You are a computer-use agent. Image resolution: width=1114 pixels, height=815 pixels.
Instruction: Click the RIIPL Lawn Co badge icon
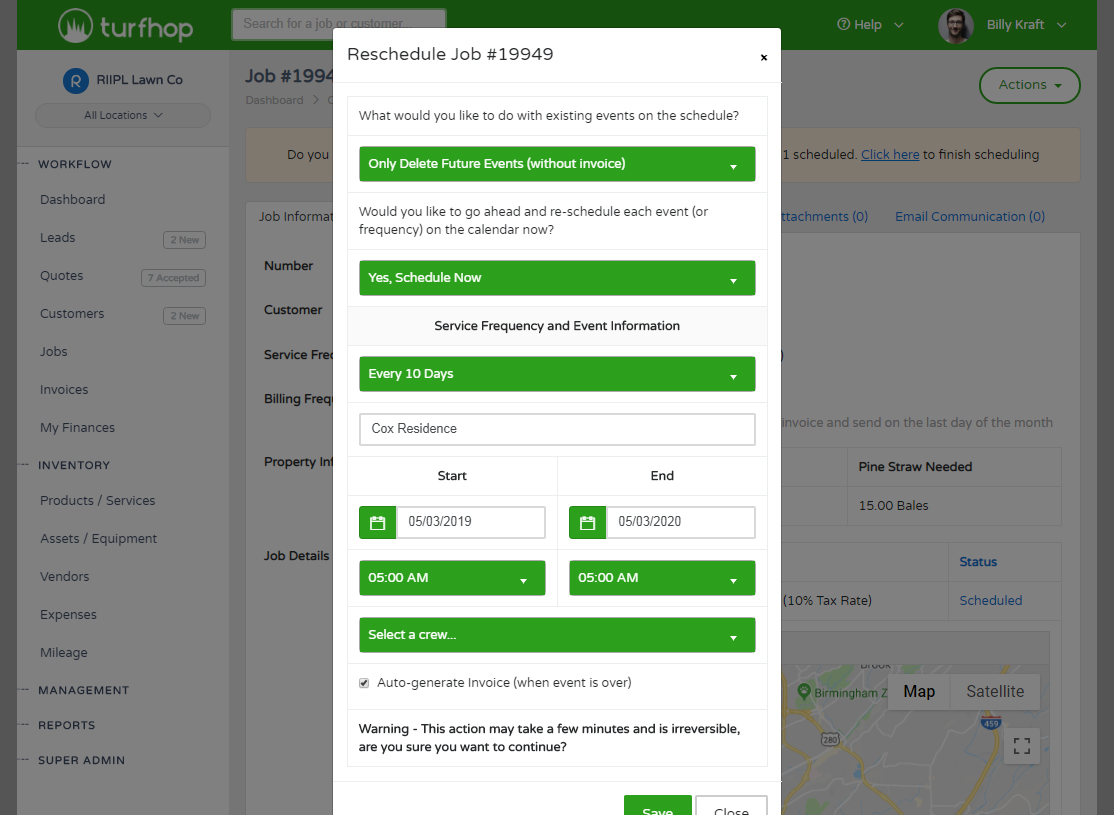click(x=76, y=80)
